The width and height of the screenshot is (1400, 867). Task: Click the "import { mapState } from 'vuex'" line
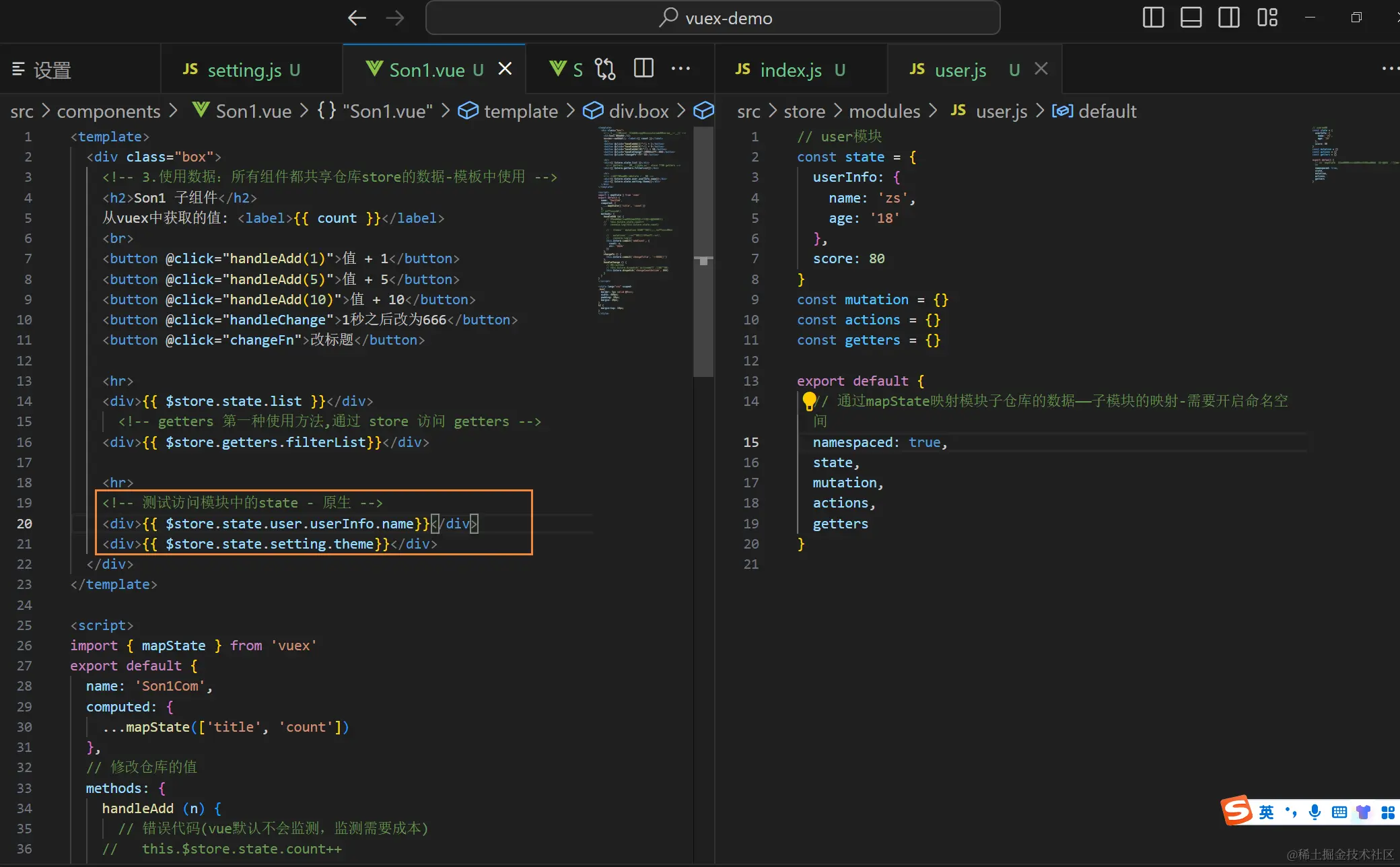(x=193, y=646)
